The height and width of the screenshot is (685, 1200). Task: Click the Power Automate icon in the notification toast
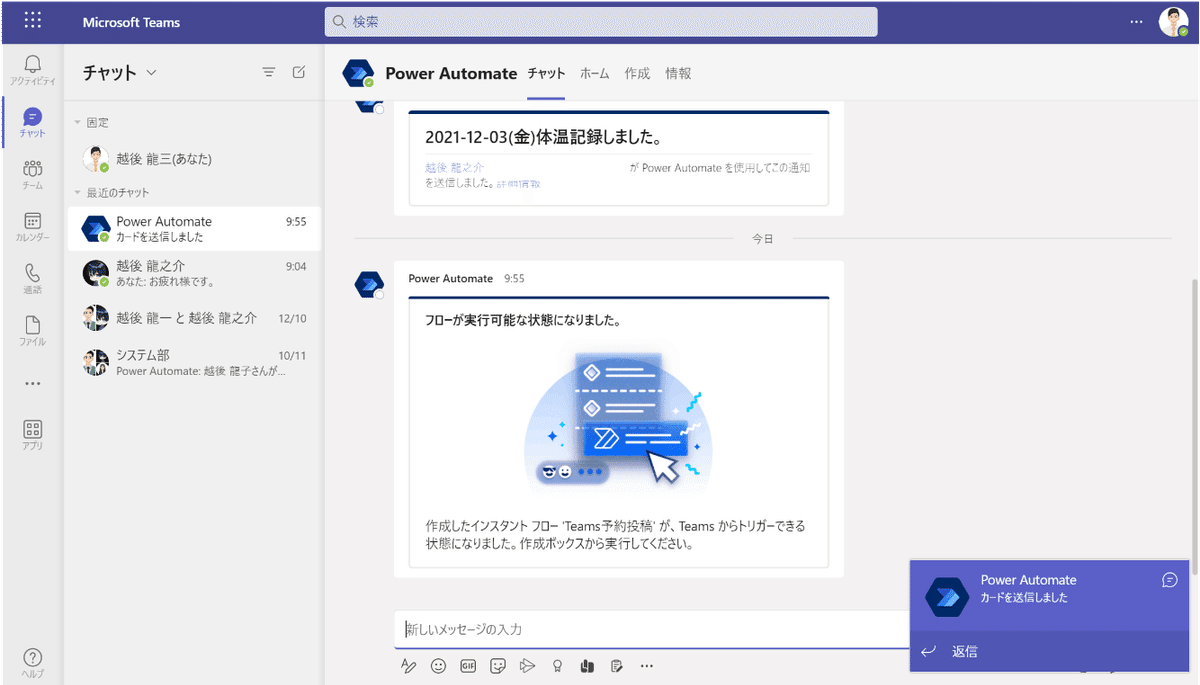947,597
